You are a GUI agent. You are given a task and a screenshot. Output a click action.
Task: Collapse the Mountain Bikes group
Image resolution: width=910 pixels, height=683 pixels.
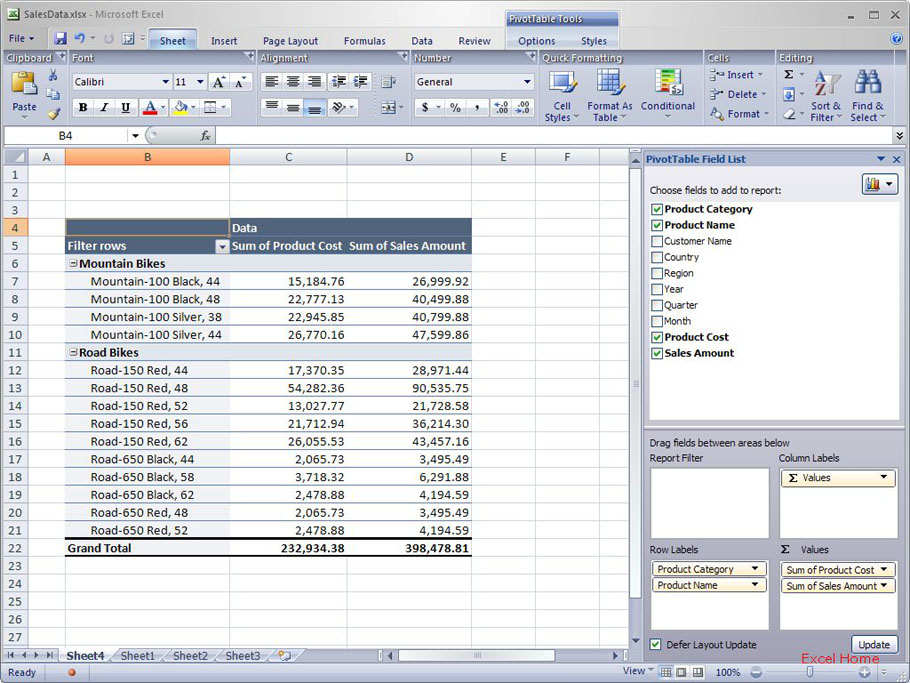point(73,264)
